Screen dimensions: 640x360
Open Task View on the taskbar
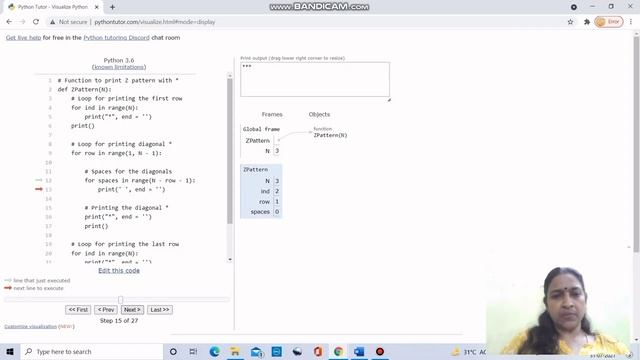coord(193,351)
